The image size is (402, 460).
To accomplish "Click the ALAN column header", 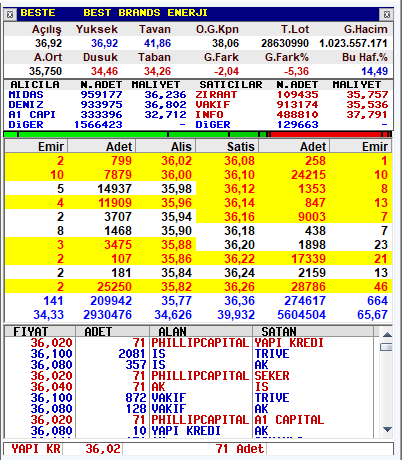I will click(x=201, y=332).
